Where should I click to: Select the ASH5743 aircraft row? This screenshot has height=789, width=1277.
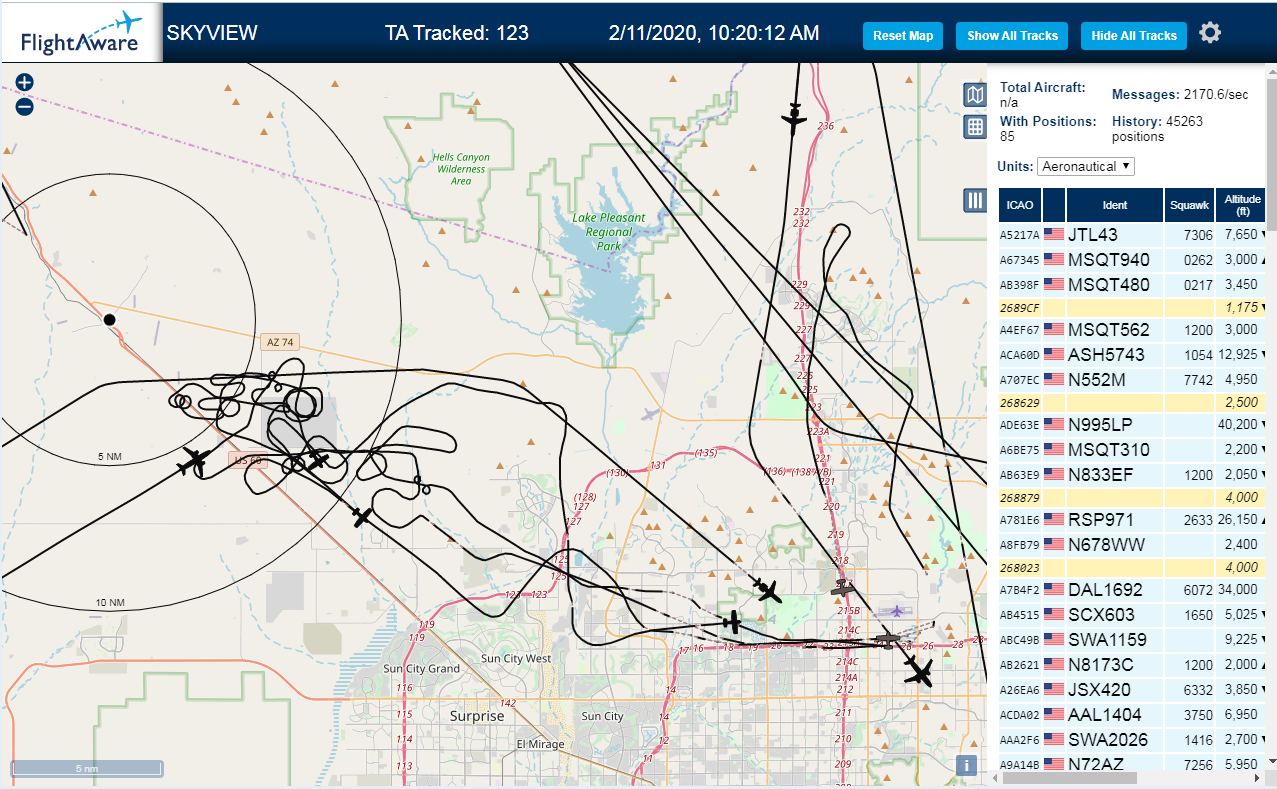(1132, 354)
